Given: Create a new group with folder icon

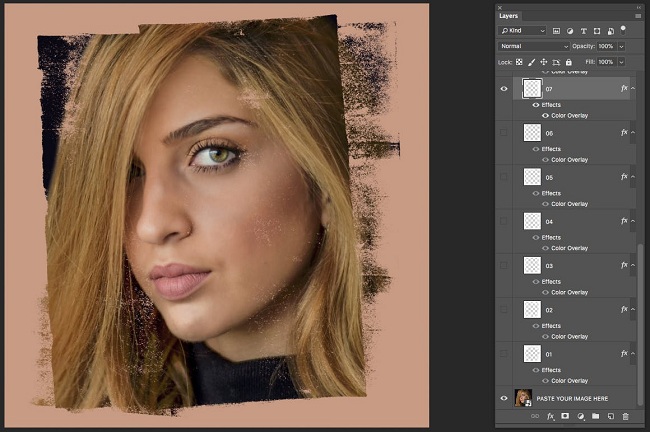Looking at the screenshot, I should tap(595, 415).
